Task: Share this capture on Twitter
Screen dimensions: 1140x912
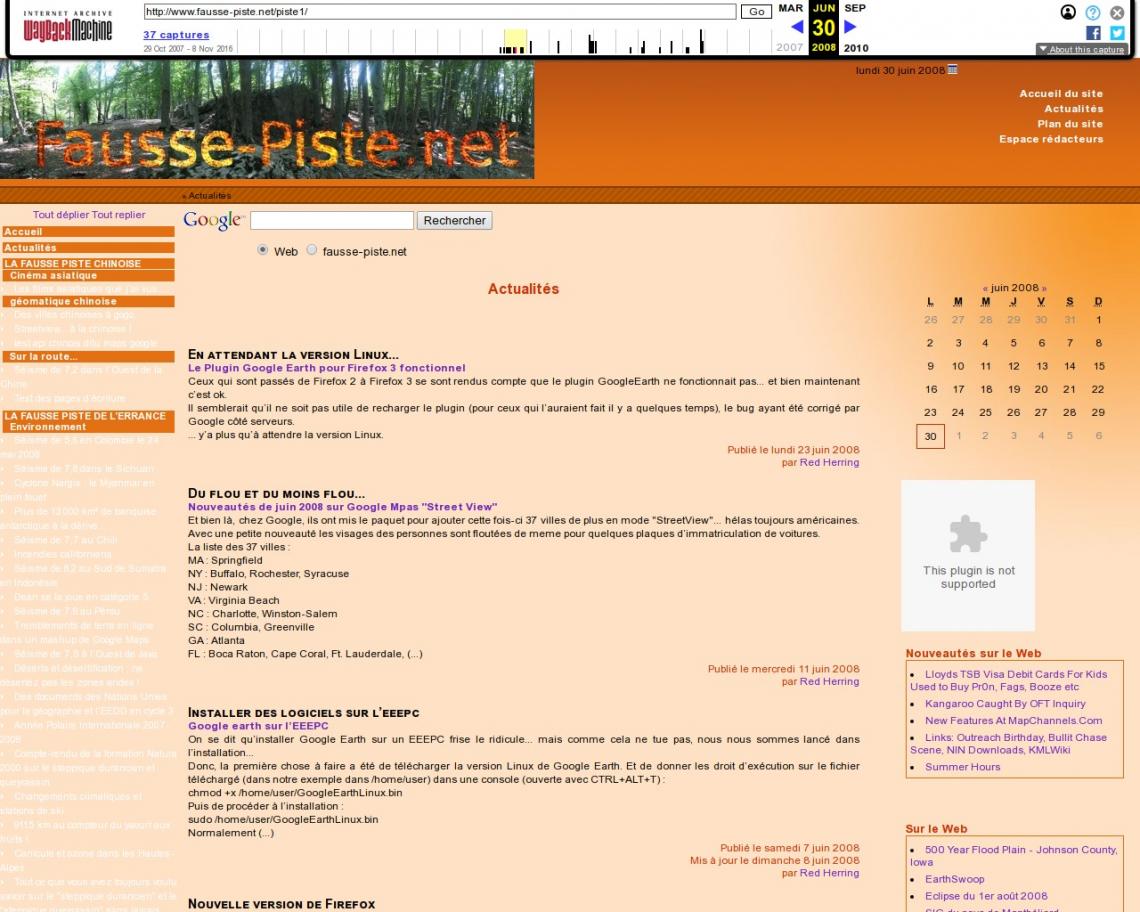Action: (1117, 33)
